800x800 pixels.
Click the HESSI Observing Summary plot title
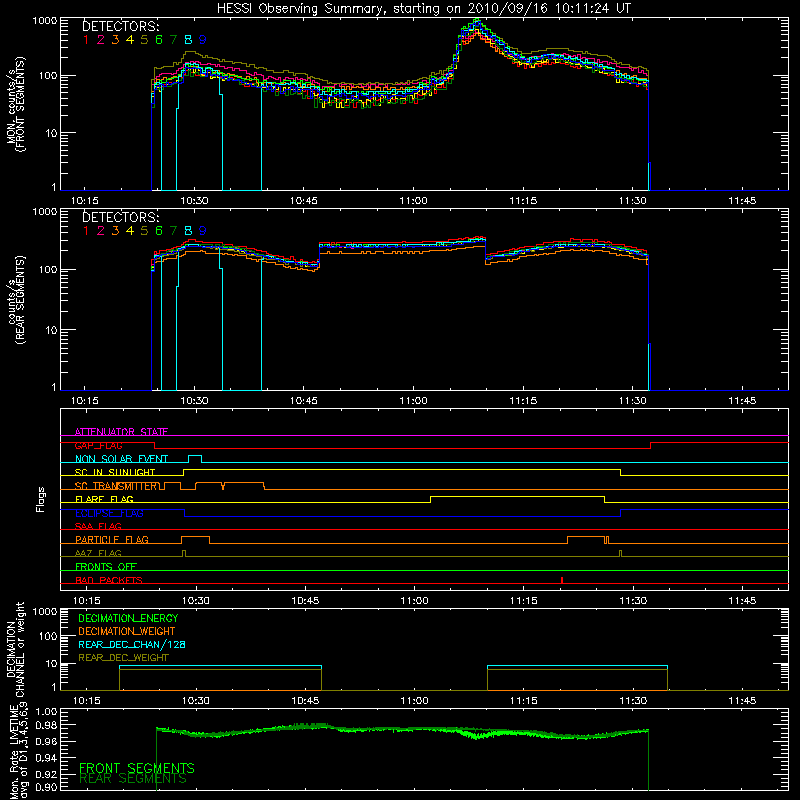(424, 8)
